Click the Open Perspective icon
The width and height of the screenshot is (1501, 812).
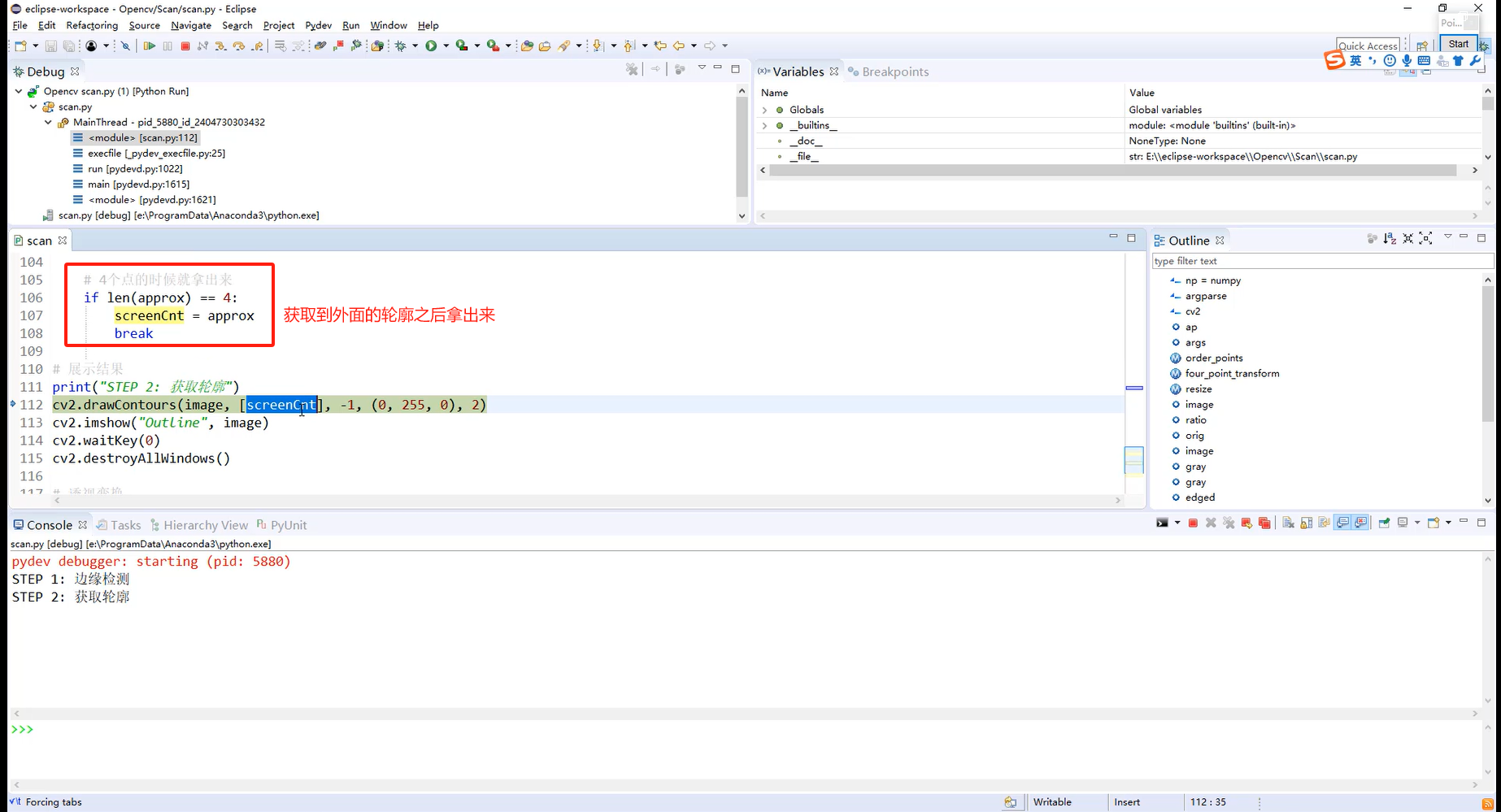point(1422,46)
